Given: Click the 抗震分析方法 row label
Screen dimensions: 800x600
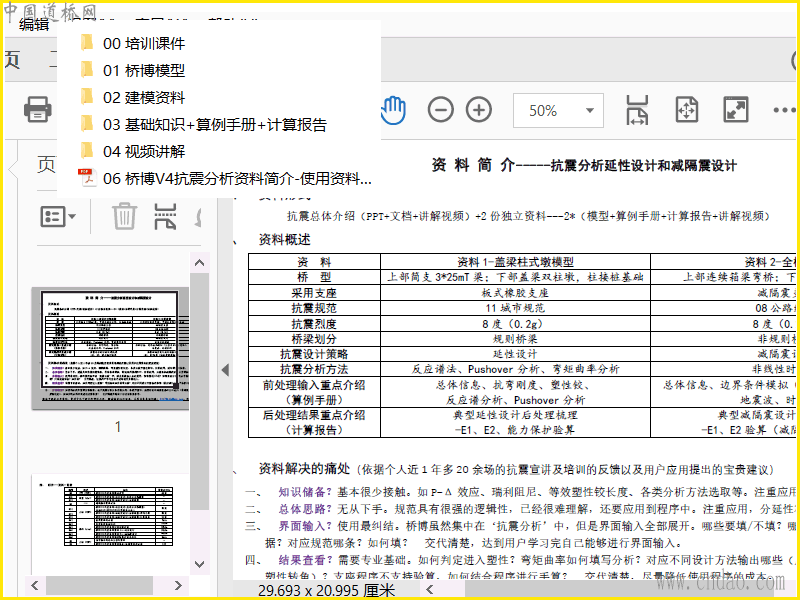Looking at the screenshot, I should 314,369.
